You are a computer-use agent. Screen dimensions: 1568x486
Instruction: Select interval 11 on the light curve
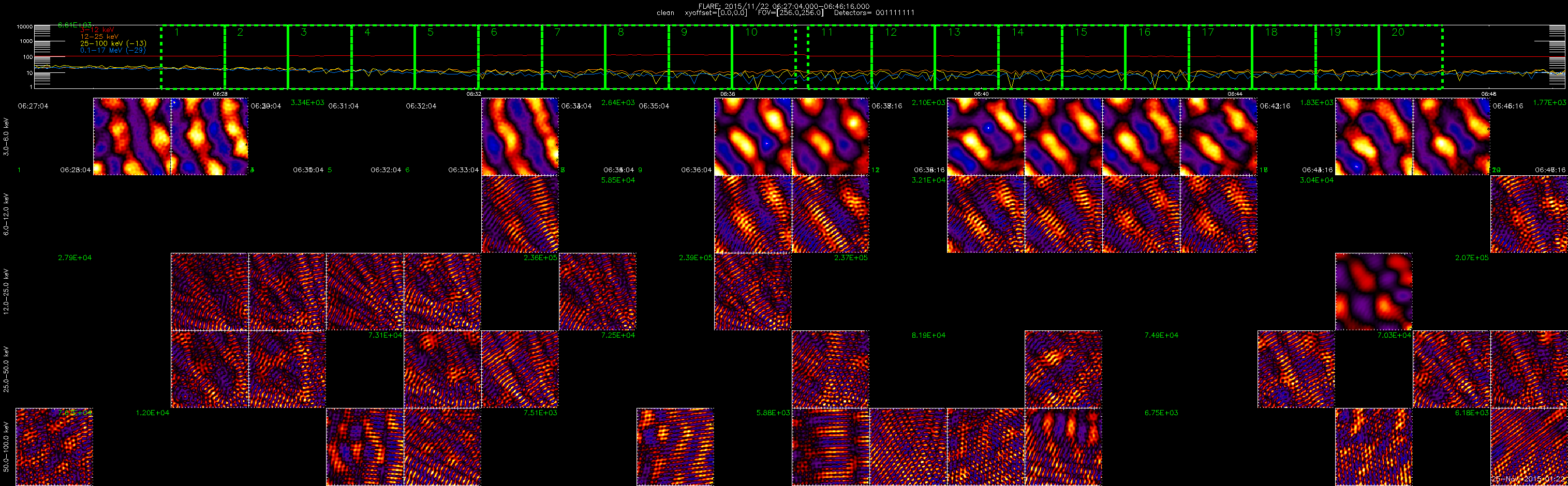(840, 57)
